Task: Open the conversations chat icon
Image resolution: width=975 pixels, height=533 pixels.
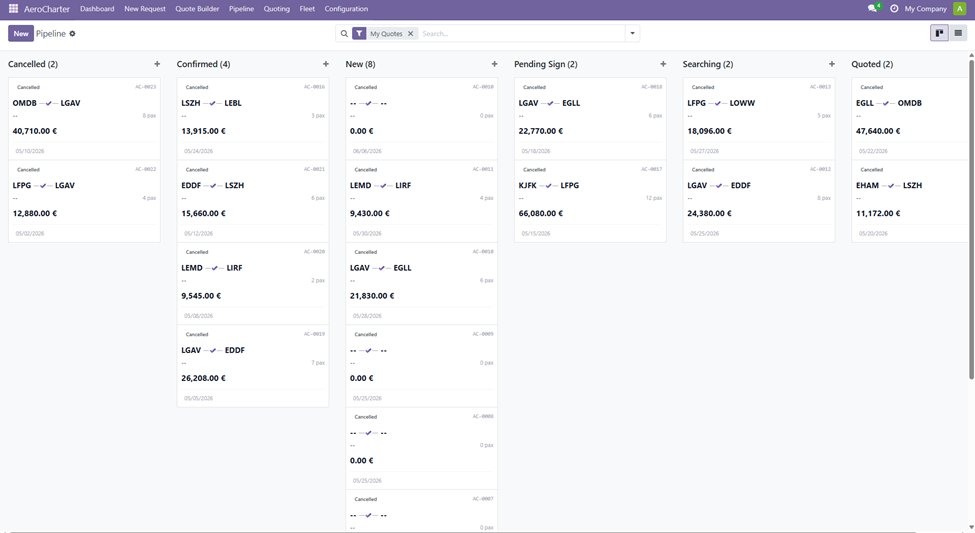Action: (x=872, y=9)
